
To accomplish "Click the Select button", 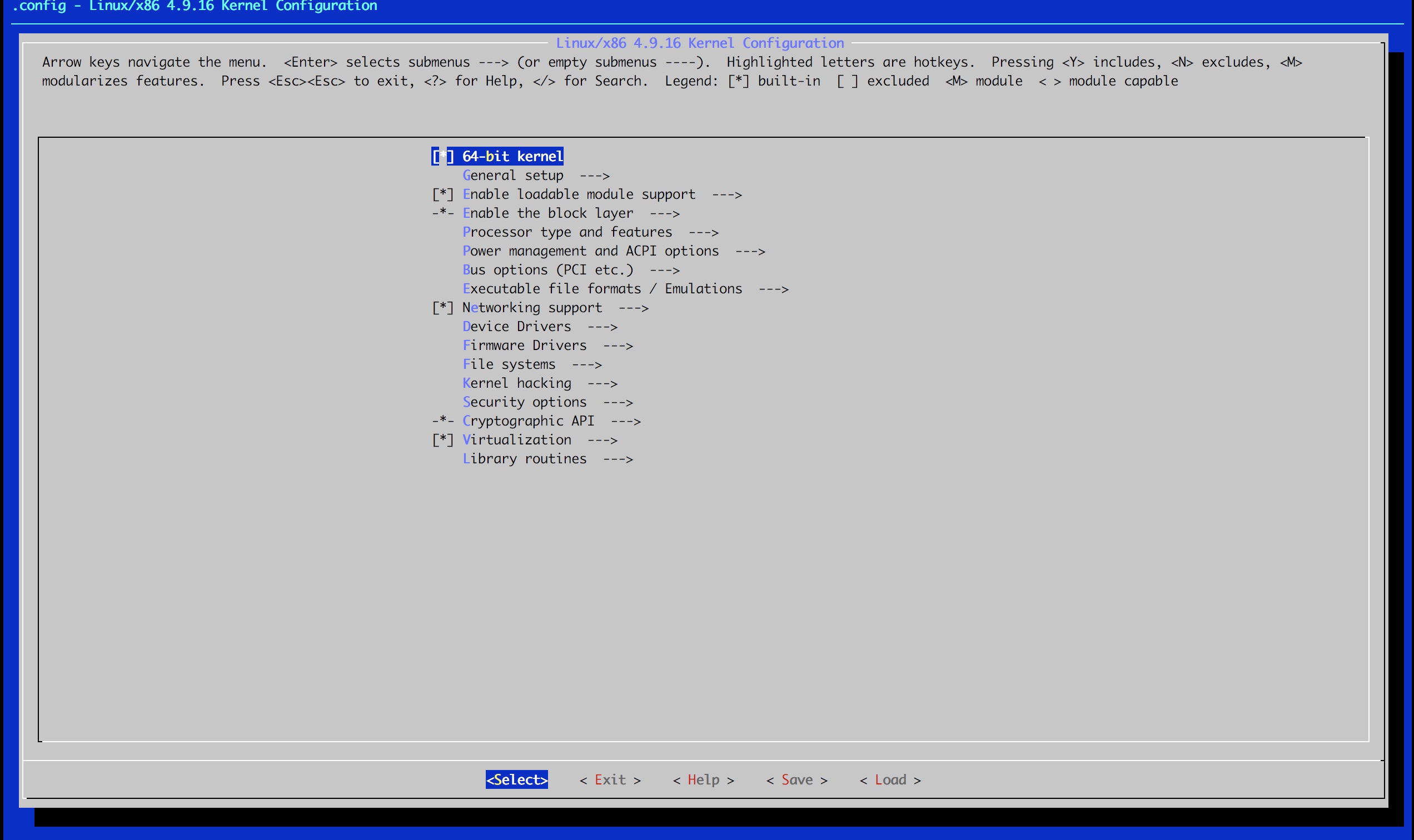I will (x=516, y=779).
